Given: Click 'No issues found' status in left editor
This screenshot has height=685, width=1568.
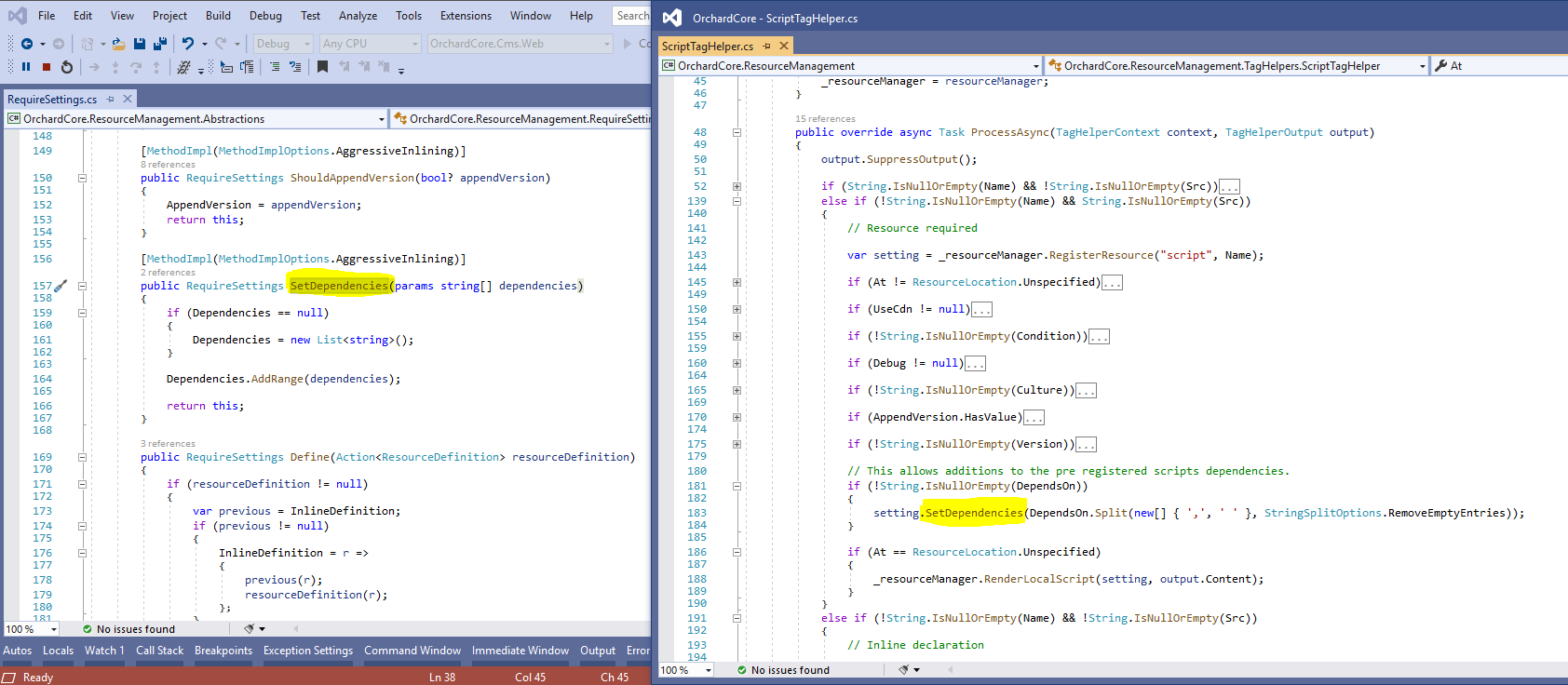Looking at the screenshot, I should [x=128, y=629].
